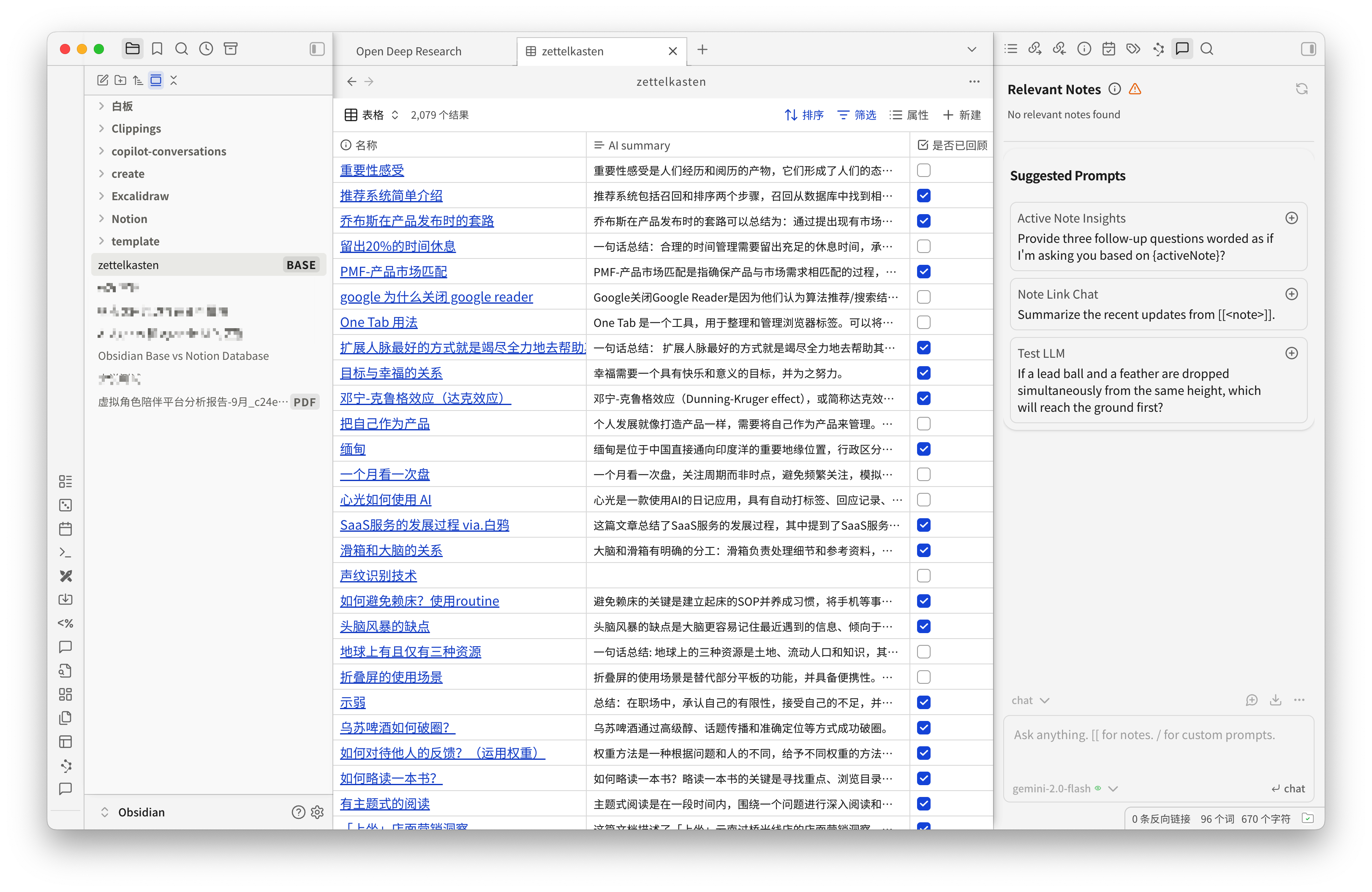Expand the template folder
Screen dimensions: 1372x892
point(101,241)
